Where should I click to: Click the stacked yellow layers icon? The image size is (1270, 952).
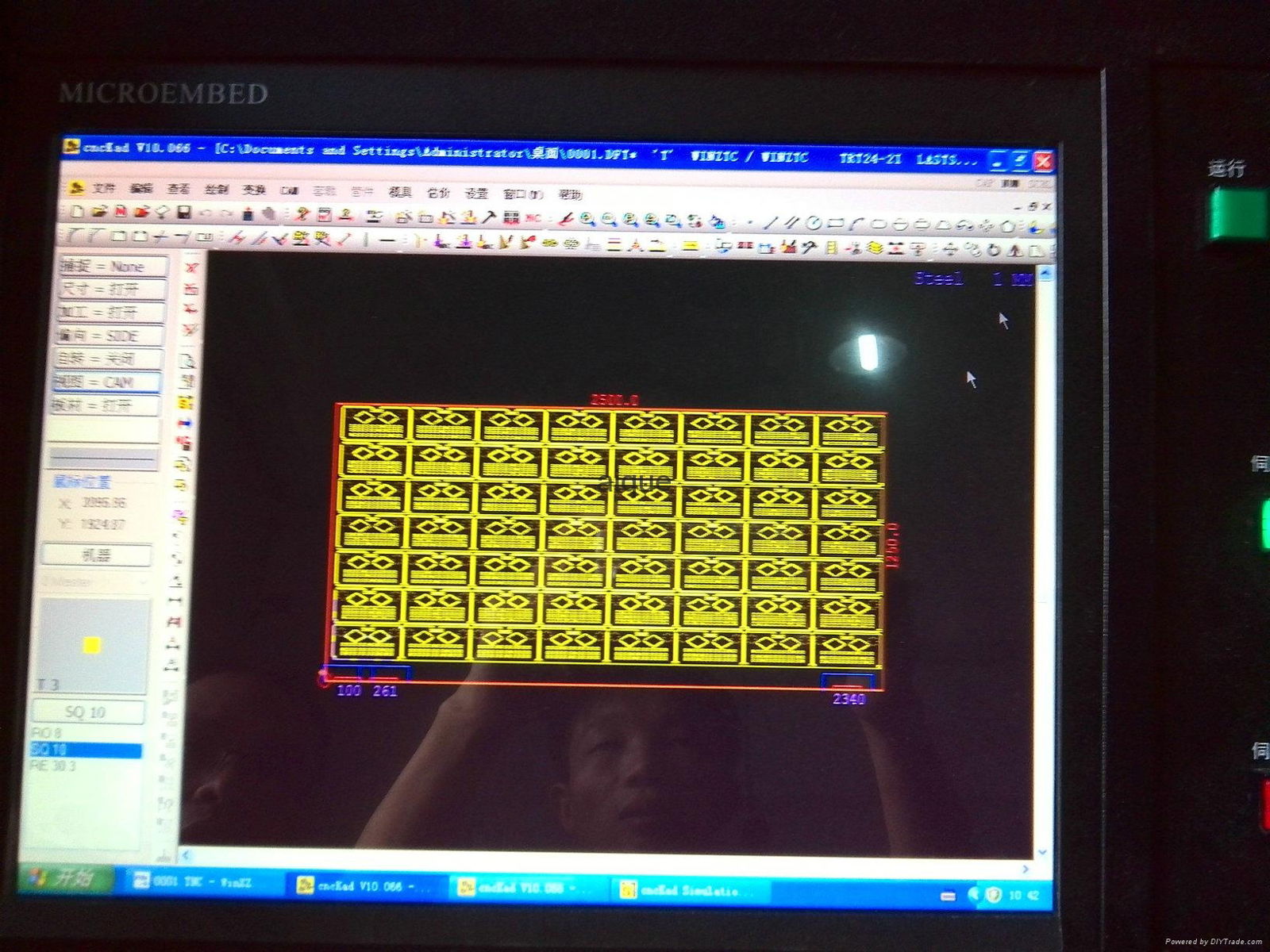point(875,247)
